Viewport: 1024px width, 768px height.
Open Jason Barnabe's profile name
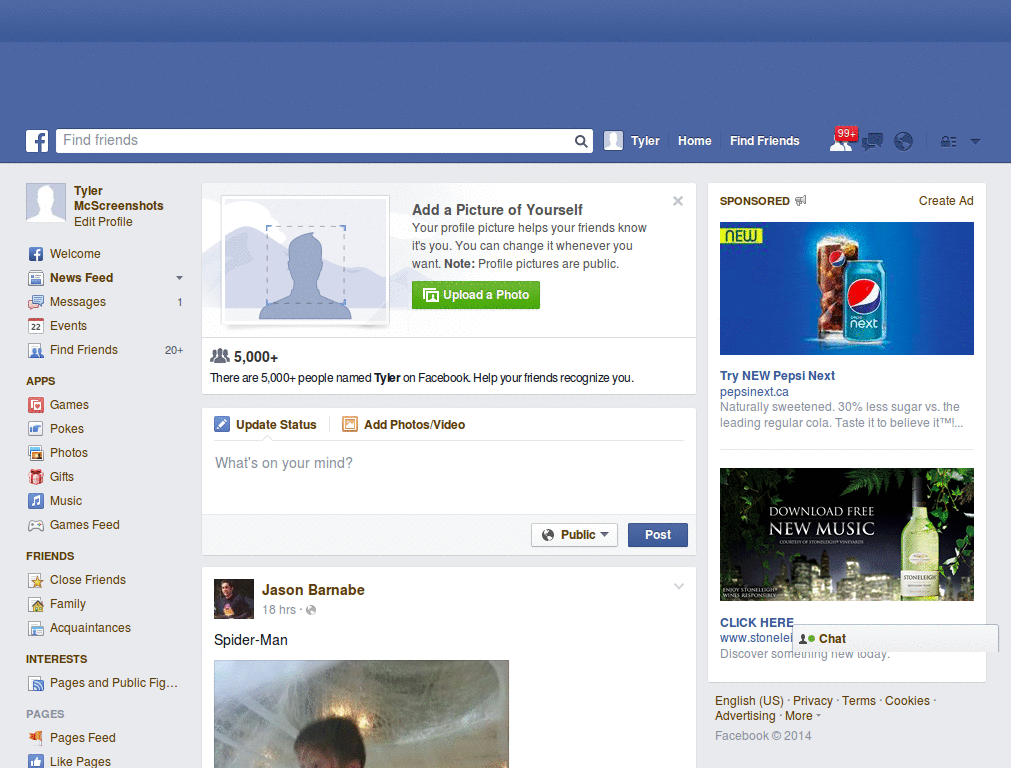(313, 590)
